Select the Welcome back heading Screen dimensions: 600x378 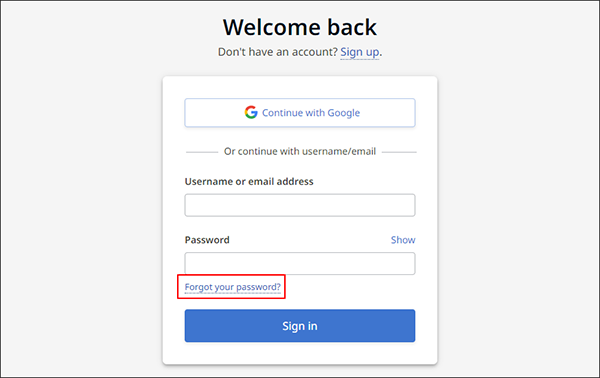300,27
